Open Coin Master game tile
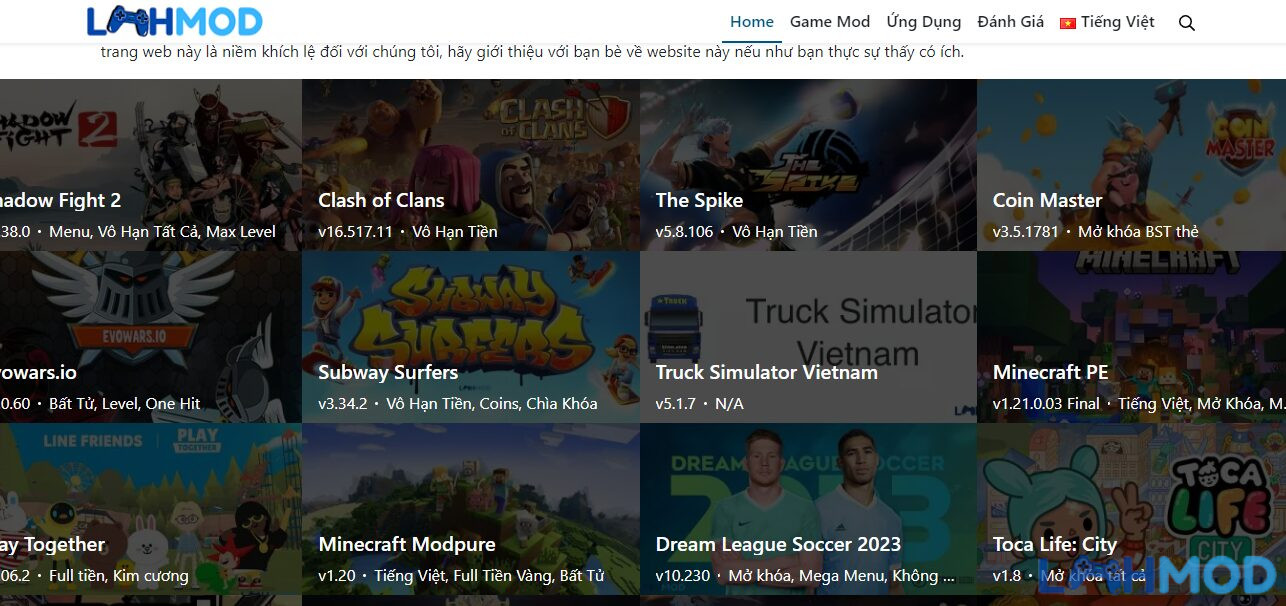1286x606 pixels. 1132,165
